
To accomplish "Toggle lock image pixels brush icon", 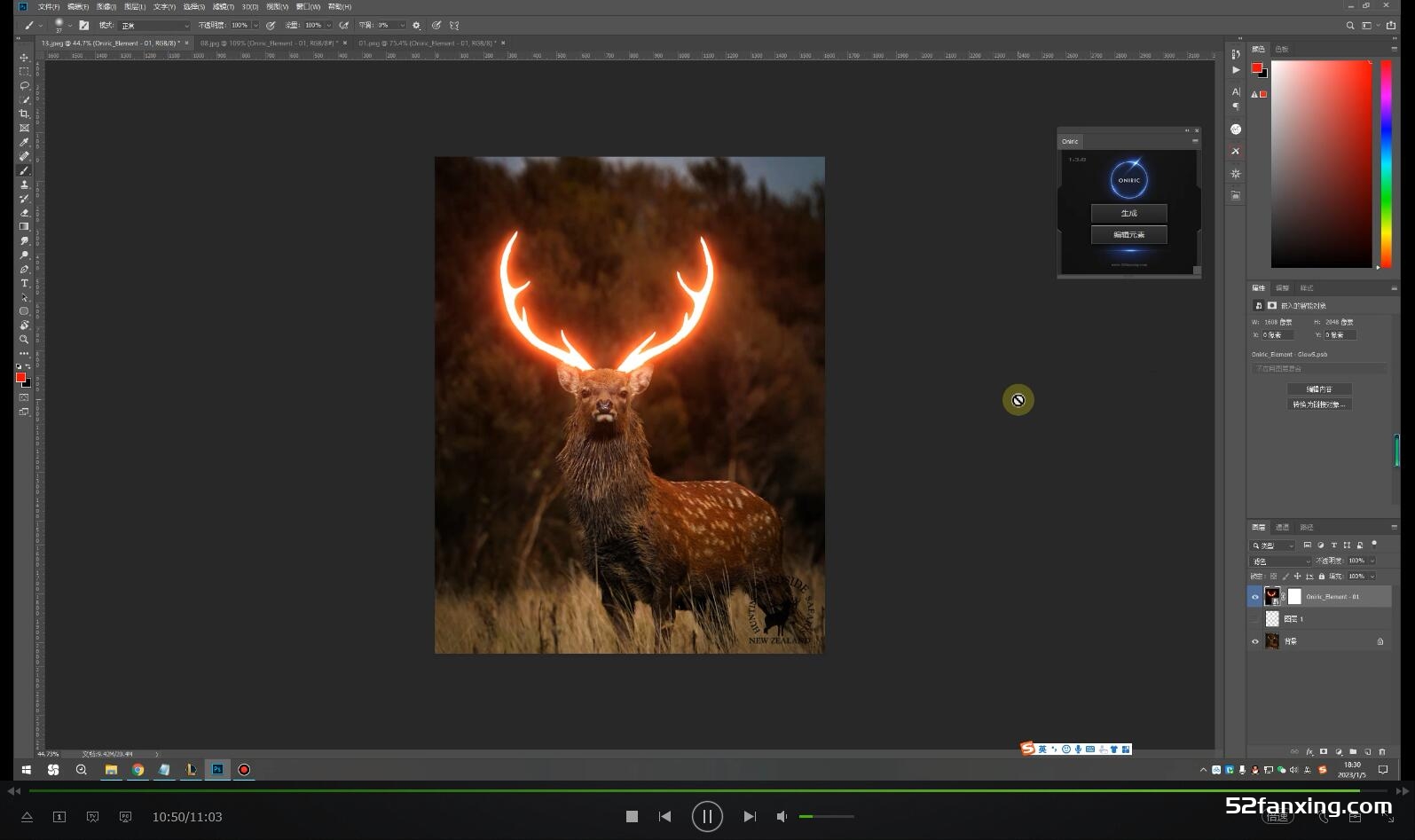I will [1285, 577].
